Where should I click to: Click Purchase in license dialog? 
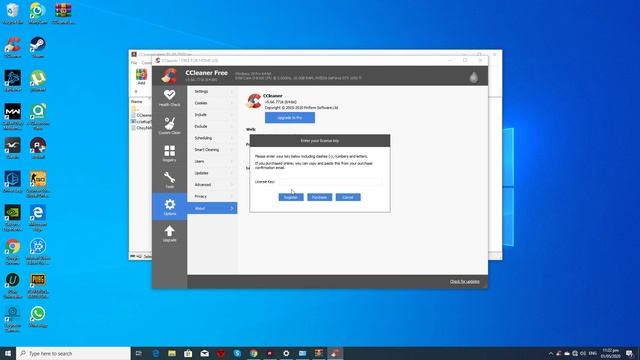pyautogui.click(x=320, y=197)
